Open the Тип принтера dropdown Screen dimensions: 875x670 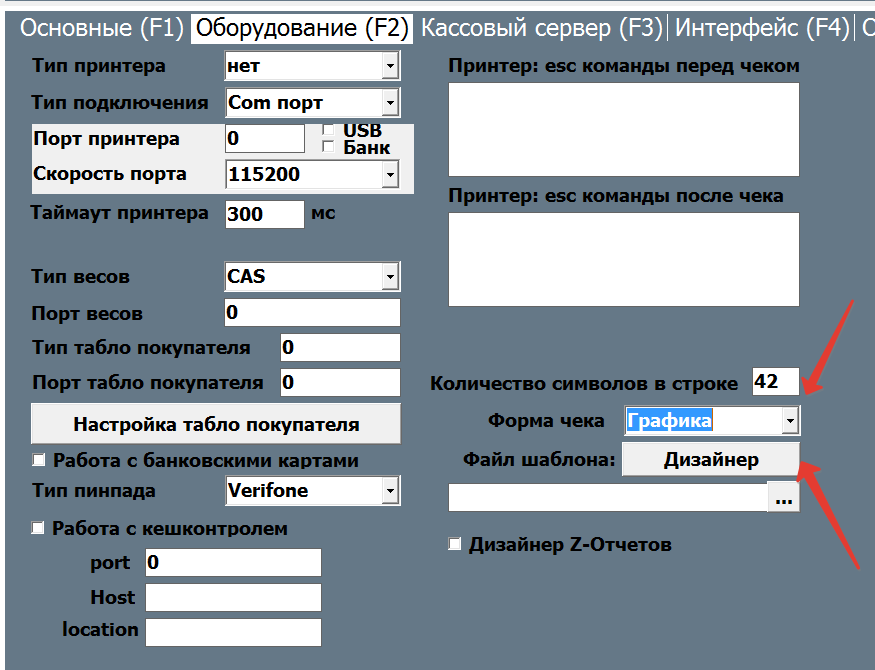(389, 67)
